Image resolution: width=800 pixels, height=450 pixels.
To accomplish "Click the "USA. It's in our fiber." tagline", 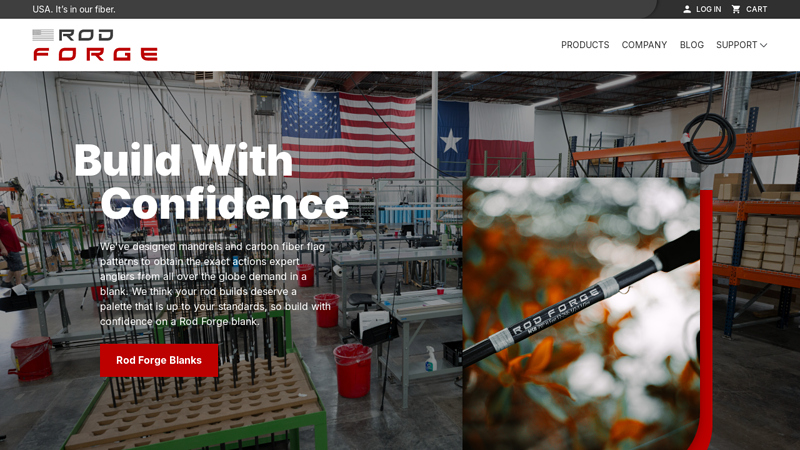I will [x=74, y=9].
